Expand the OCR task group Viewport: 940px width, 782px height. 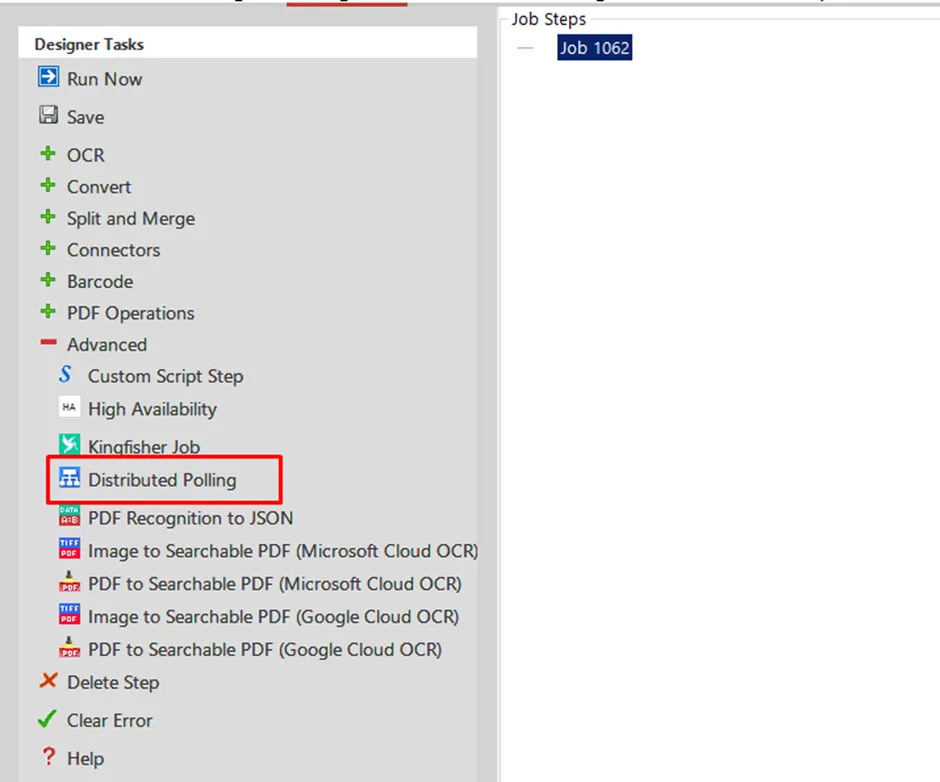click(47, 155)
